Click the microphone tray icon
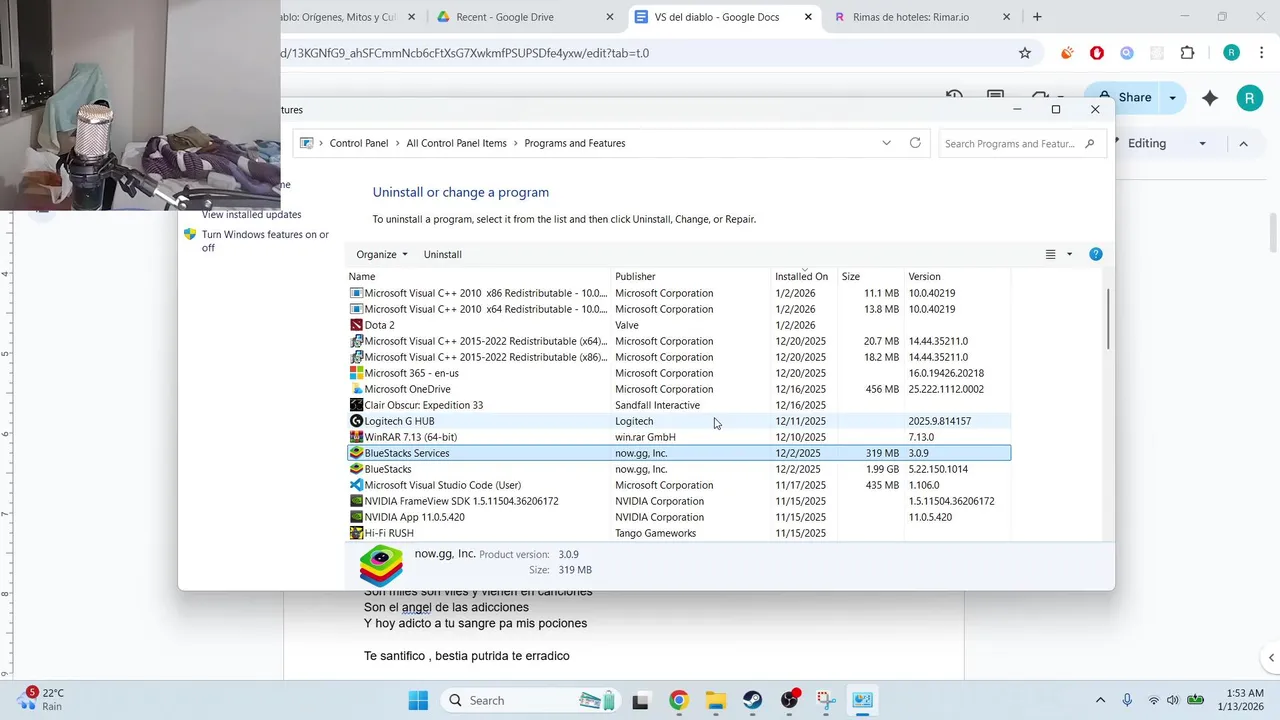 pos(1127,700)
